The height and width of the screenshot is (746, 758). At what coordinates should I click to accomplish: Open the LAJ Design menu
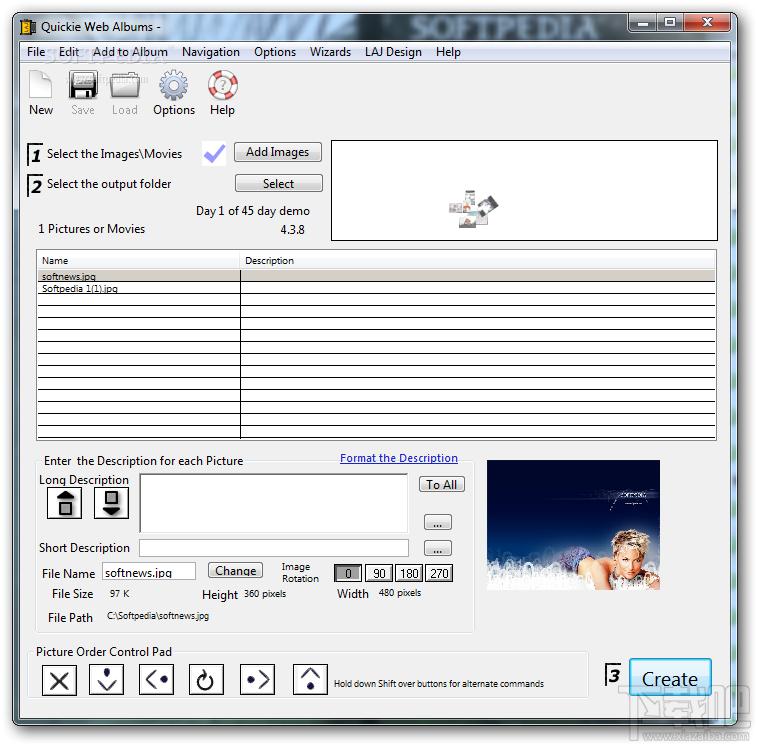click(x=393, y=52)
